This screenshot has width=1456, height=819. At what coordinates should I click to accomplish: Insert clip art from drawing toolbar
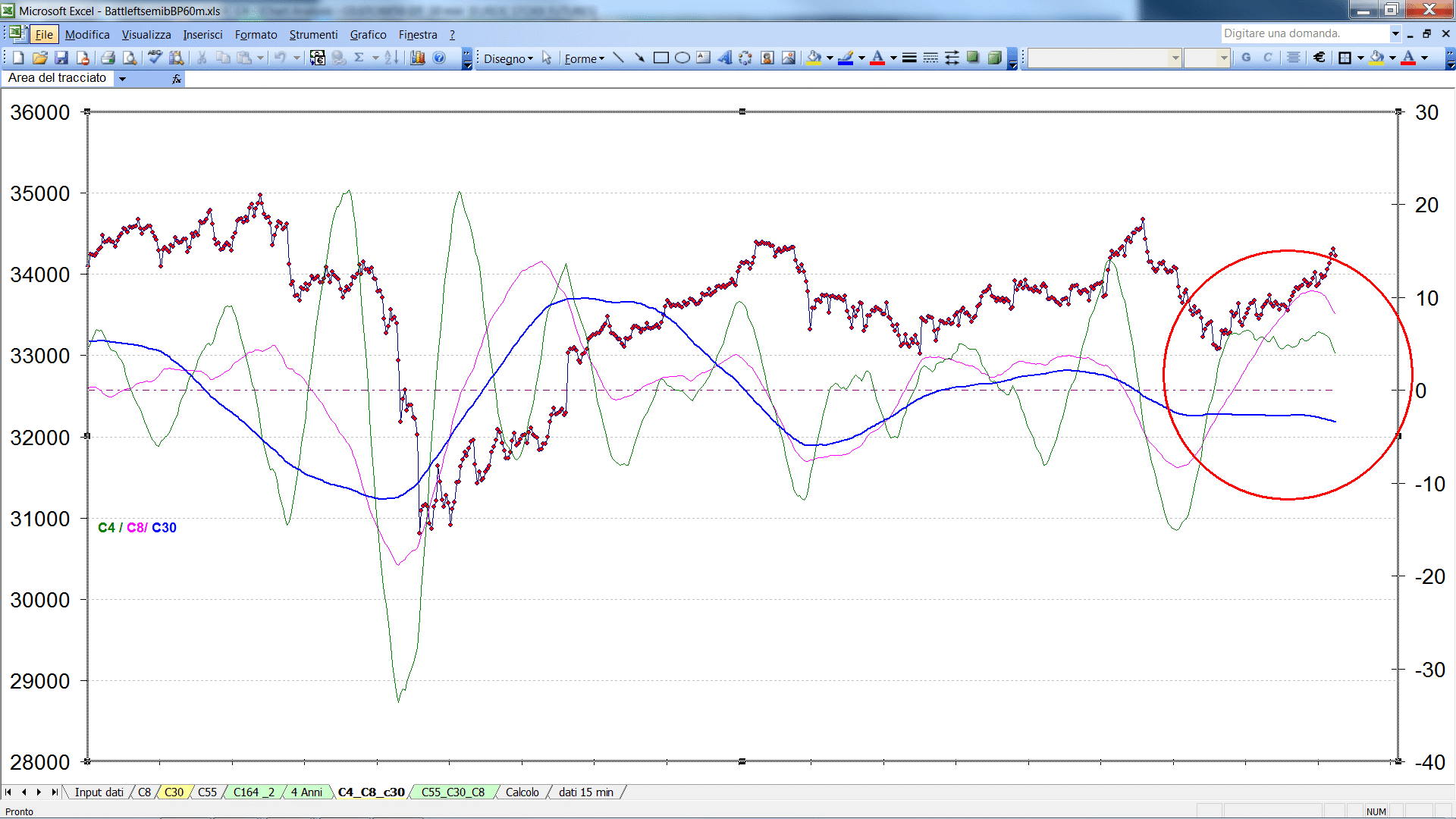coord(767,58)
